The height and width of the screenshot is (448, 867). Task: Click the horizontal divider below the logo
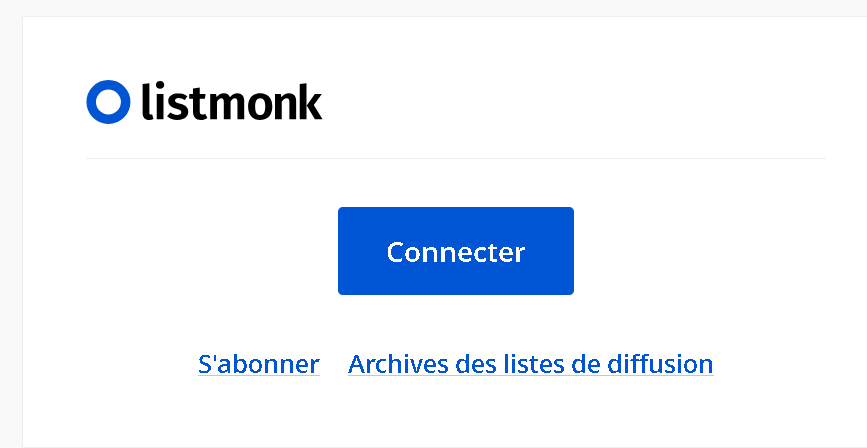pos(455,158)
